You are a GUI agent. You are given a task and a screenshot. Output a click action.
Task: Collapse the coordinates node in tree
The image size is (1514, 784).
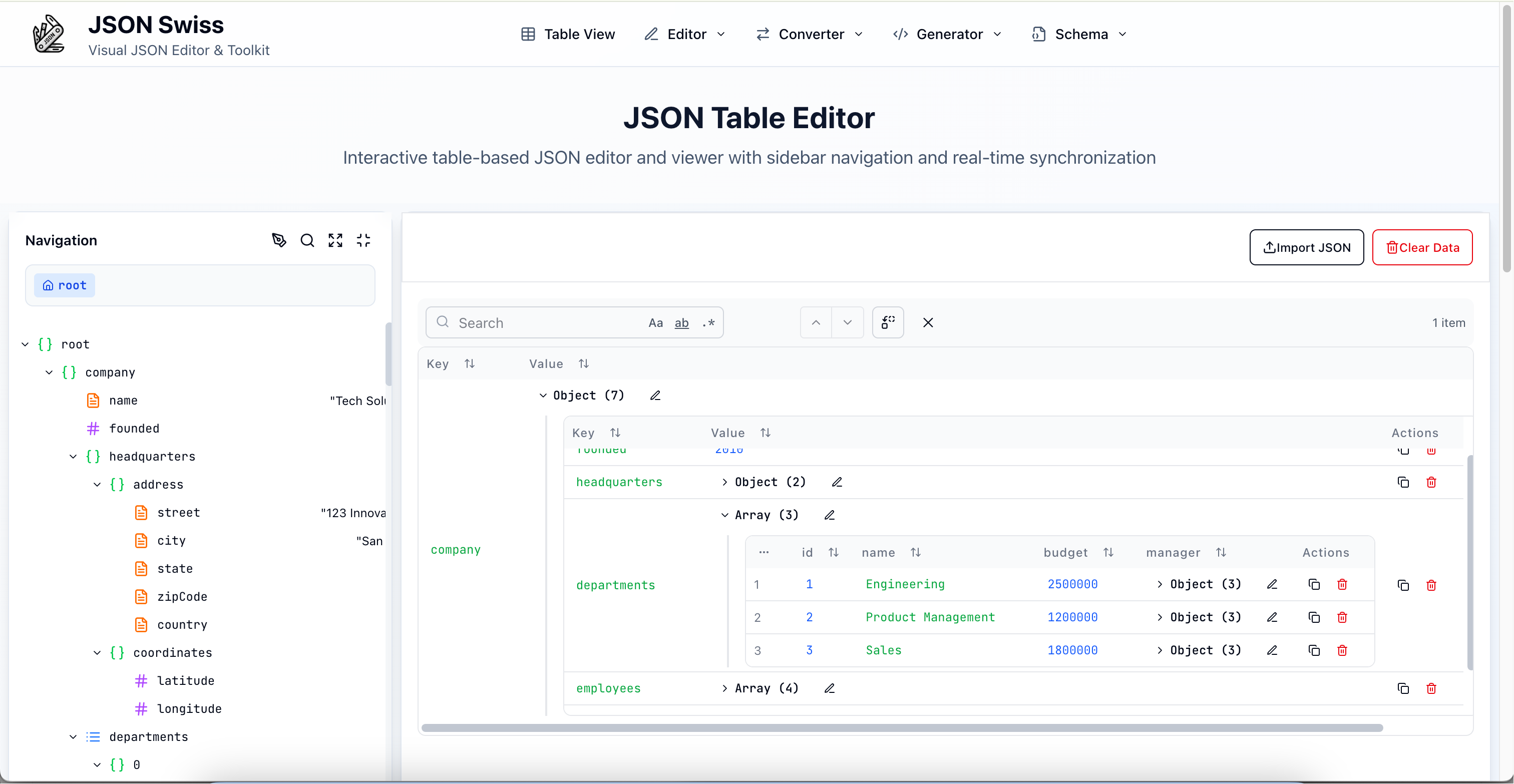(x=97, y=652)
